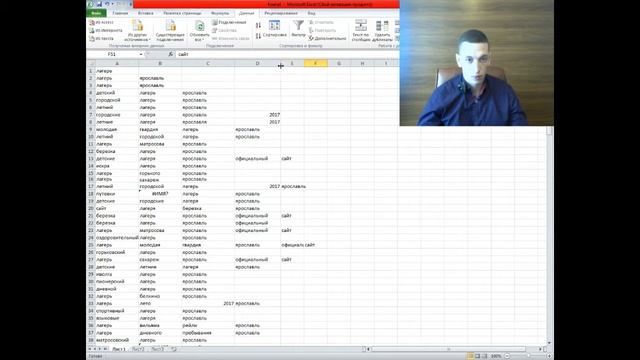Switch to the Page Layout (Разметка страницы) tab
Image resolution: width=640 pixels, height=360 pixels.
pyautogui.click(x=182, y=13)
